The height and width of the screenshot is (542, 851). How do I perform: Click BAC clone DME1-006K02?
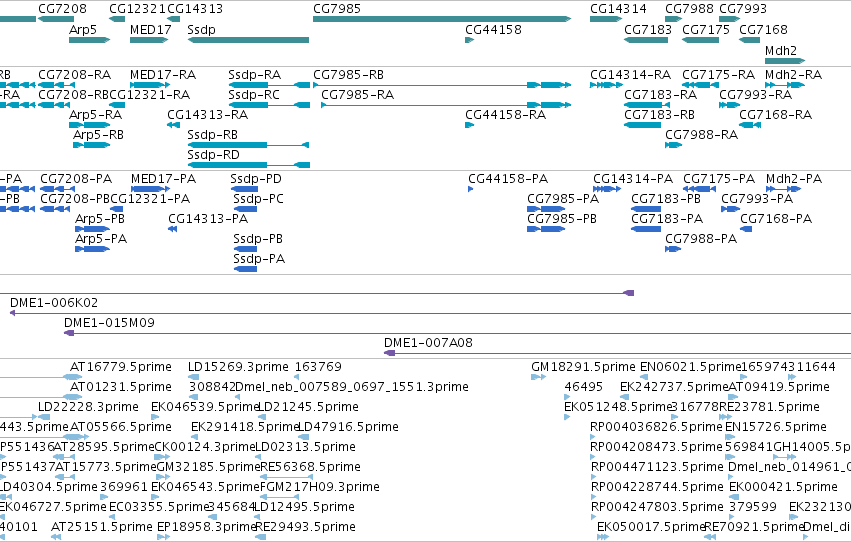pyautogui.click(x=430, y=313)
